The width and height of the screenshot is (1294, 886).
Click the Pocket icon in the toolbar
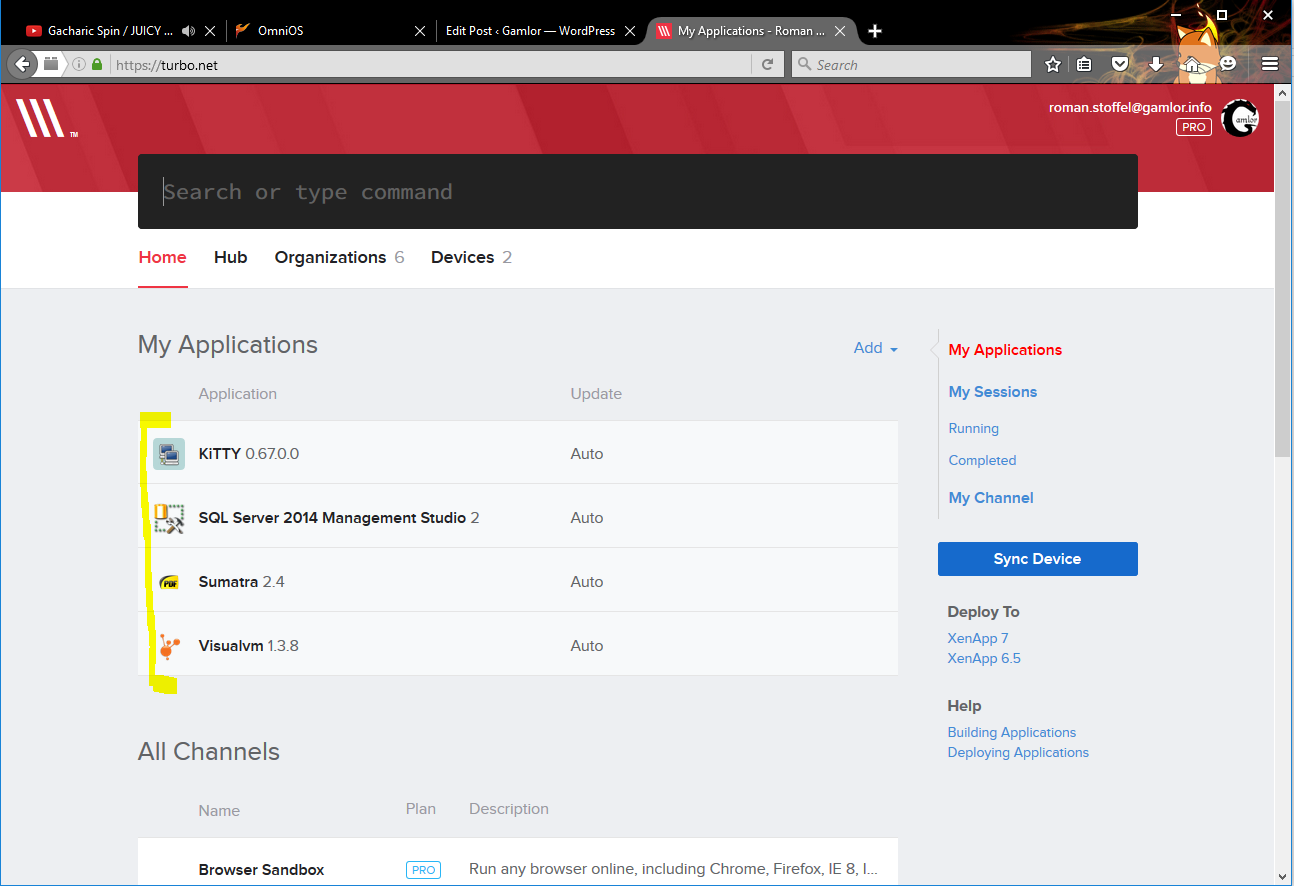(1120, 64)
